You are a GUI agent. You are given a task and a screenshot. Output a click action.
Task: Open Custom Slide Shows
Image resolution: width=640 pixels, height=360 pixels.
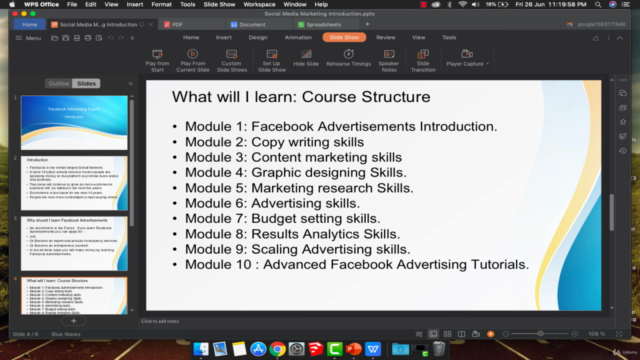[x=231, y=61]
